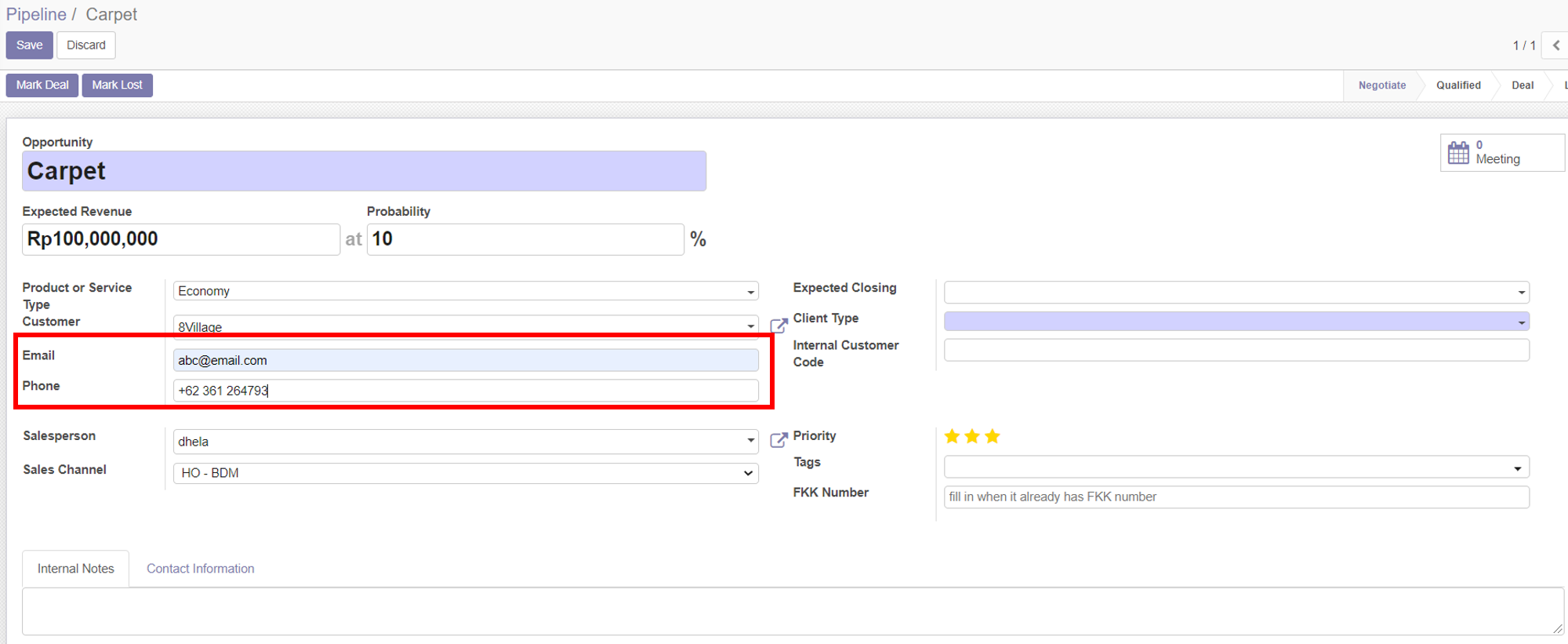Image resolution: width=1568 pixels, height=644 pixels.
Task: Click the Internal Customer Code field
Action: pos(1236,350)
